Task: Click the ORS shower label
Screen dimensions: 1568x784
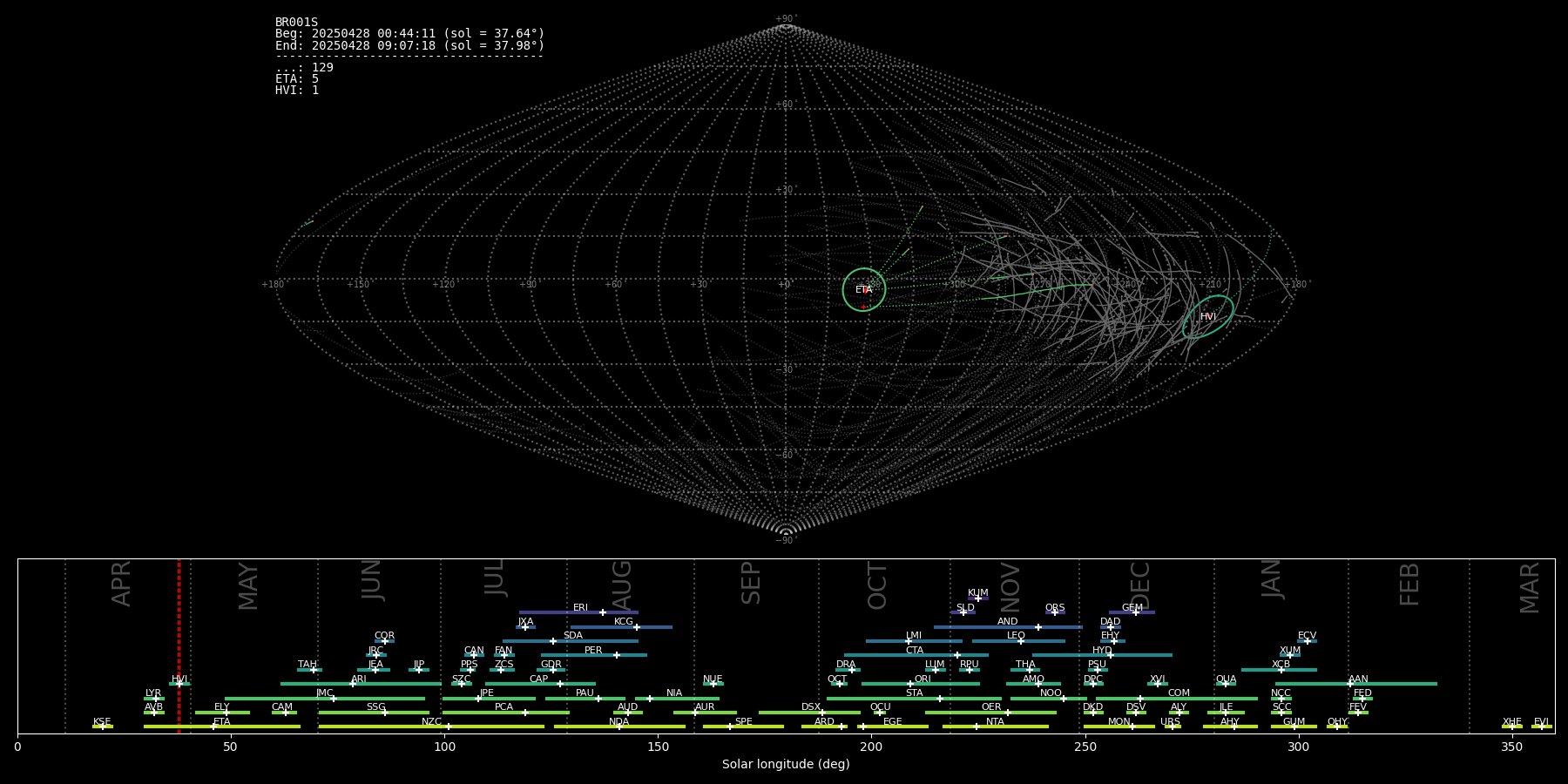Action: 1054,608
